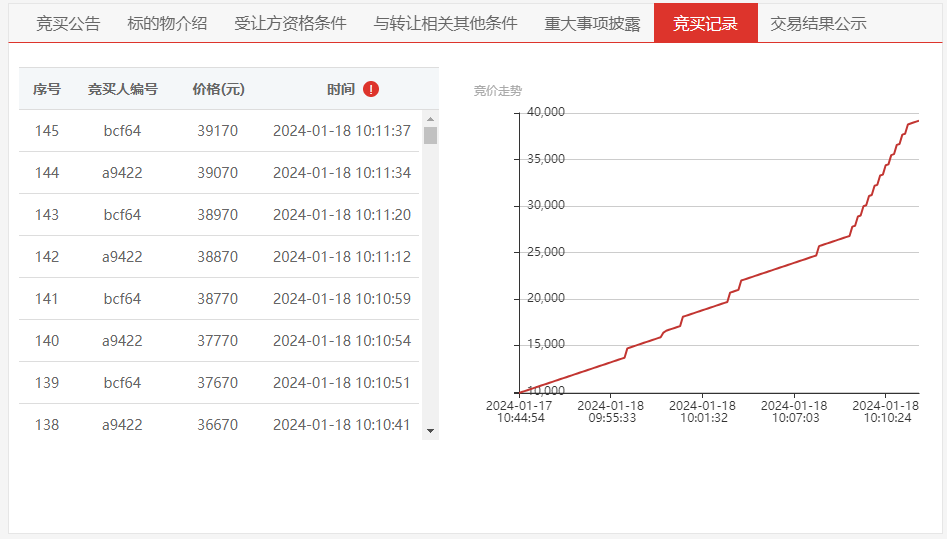Click price 37670 in the table
The width and height of the screenshot is (947, 539).
click(217, 383)
